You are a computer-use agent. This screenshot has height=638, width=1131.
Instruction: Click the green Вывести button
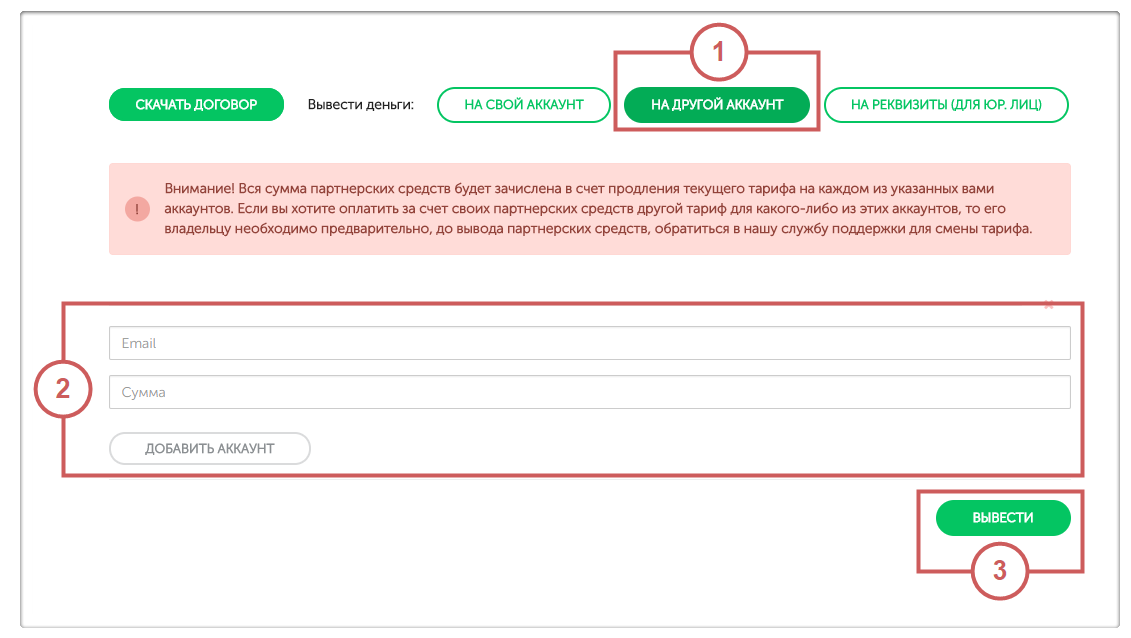click(x=1002, y=518)
